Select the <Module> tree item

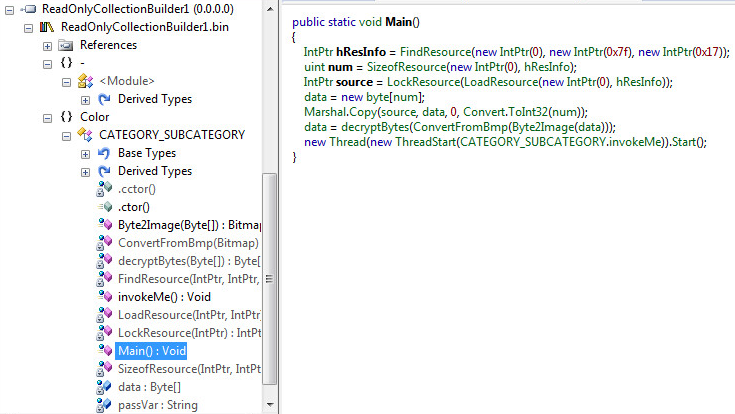point(127,81)
